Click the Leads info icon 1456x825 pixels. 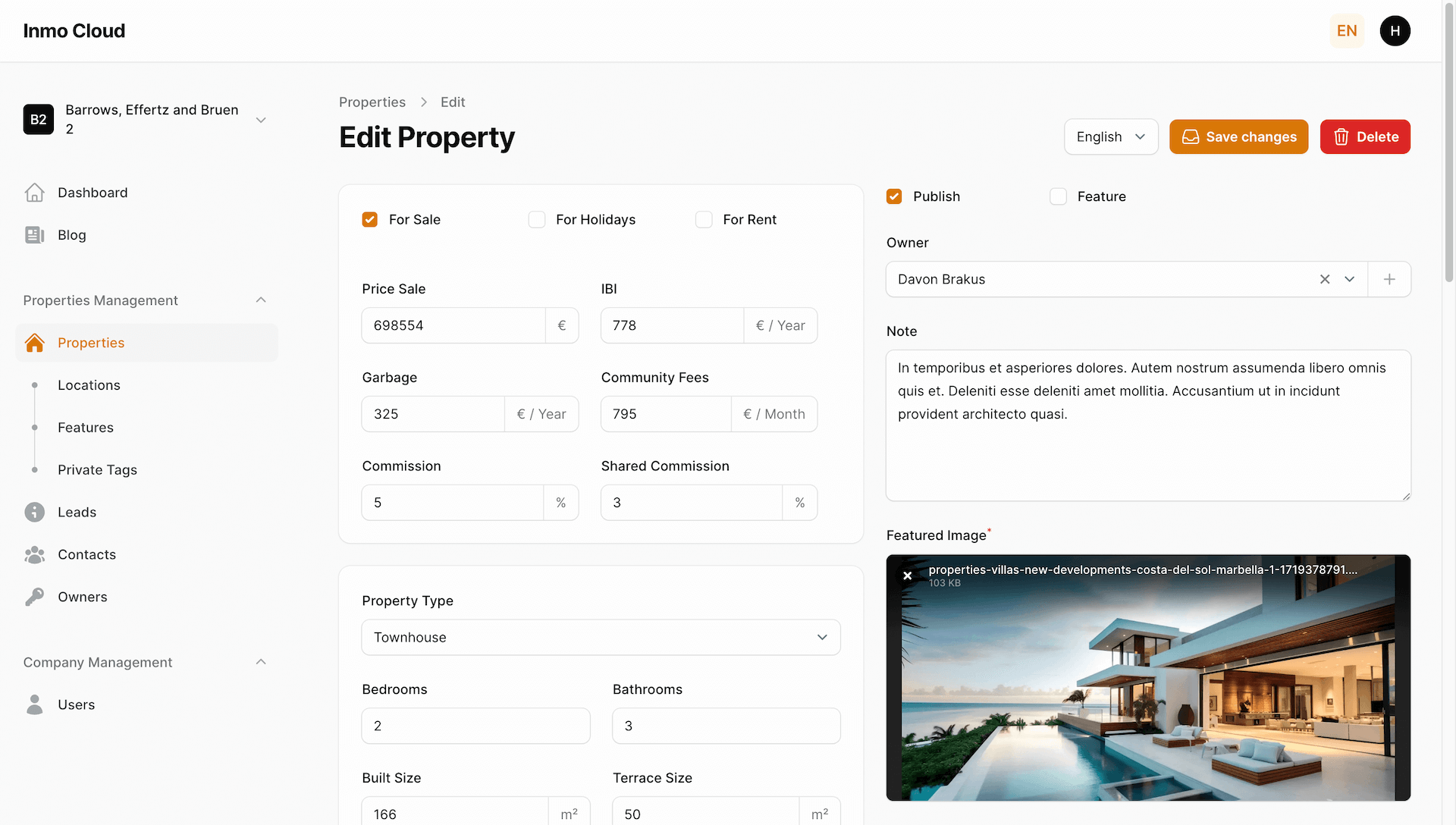click(34, 513)
